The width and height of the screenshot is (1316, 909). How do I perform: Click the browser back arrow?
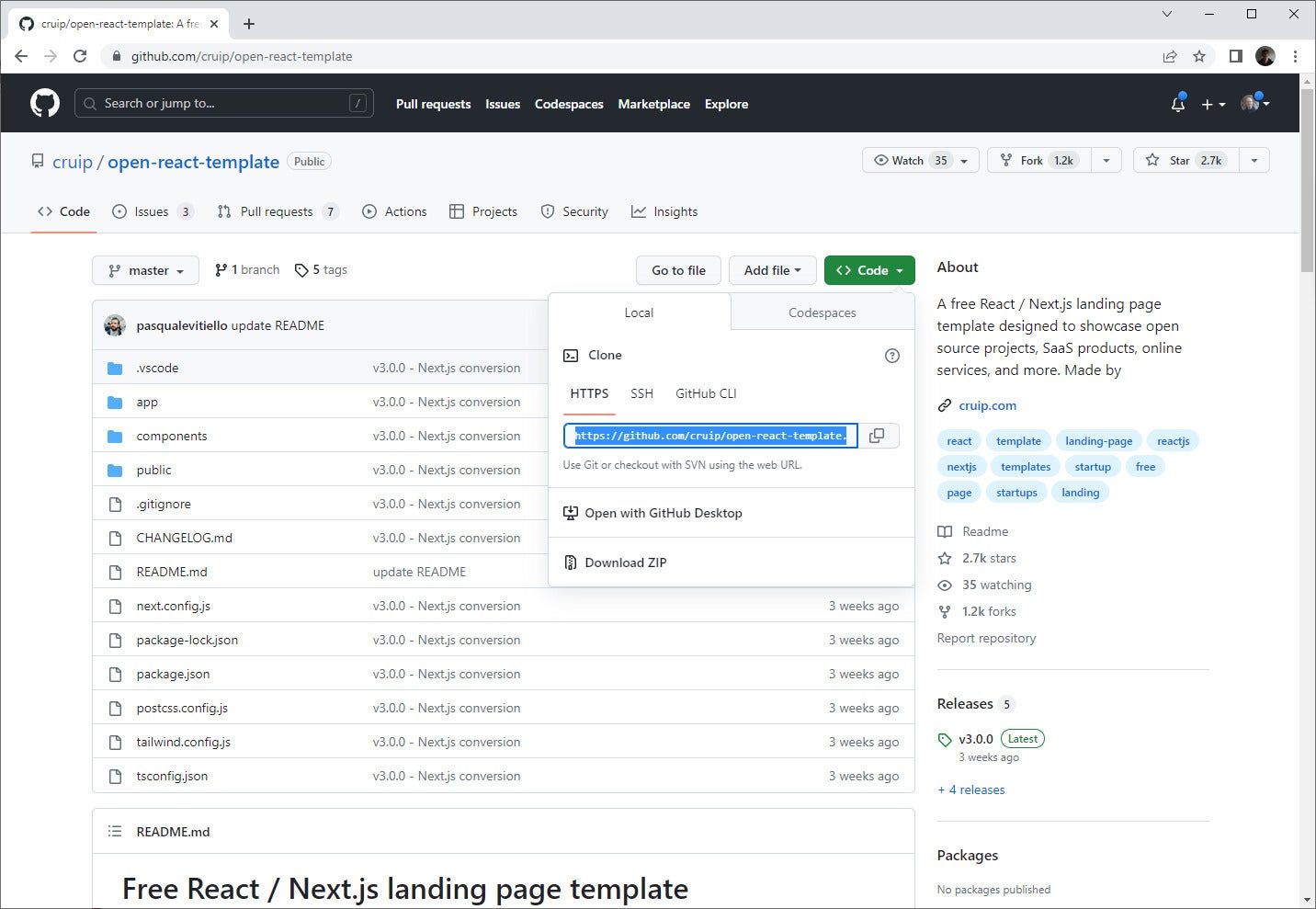21,56
